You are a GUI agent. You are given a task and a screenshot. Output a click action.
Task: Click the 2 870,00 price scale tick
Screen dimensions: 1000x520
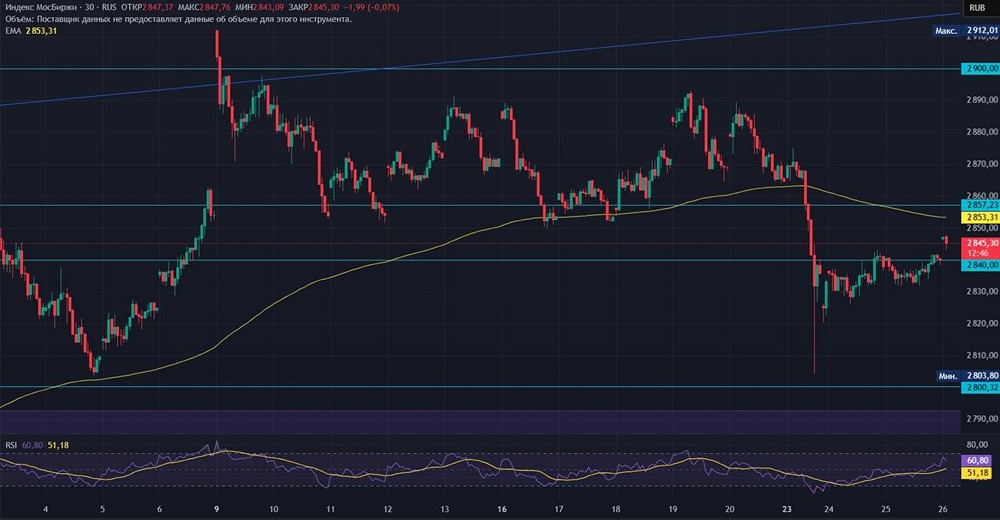[x=982, y=164]
